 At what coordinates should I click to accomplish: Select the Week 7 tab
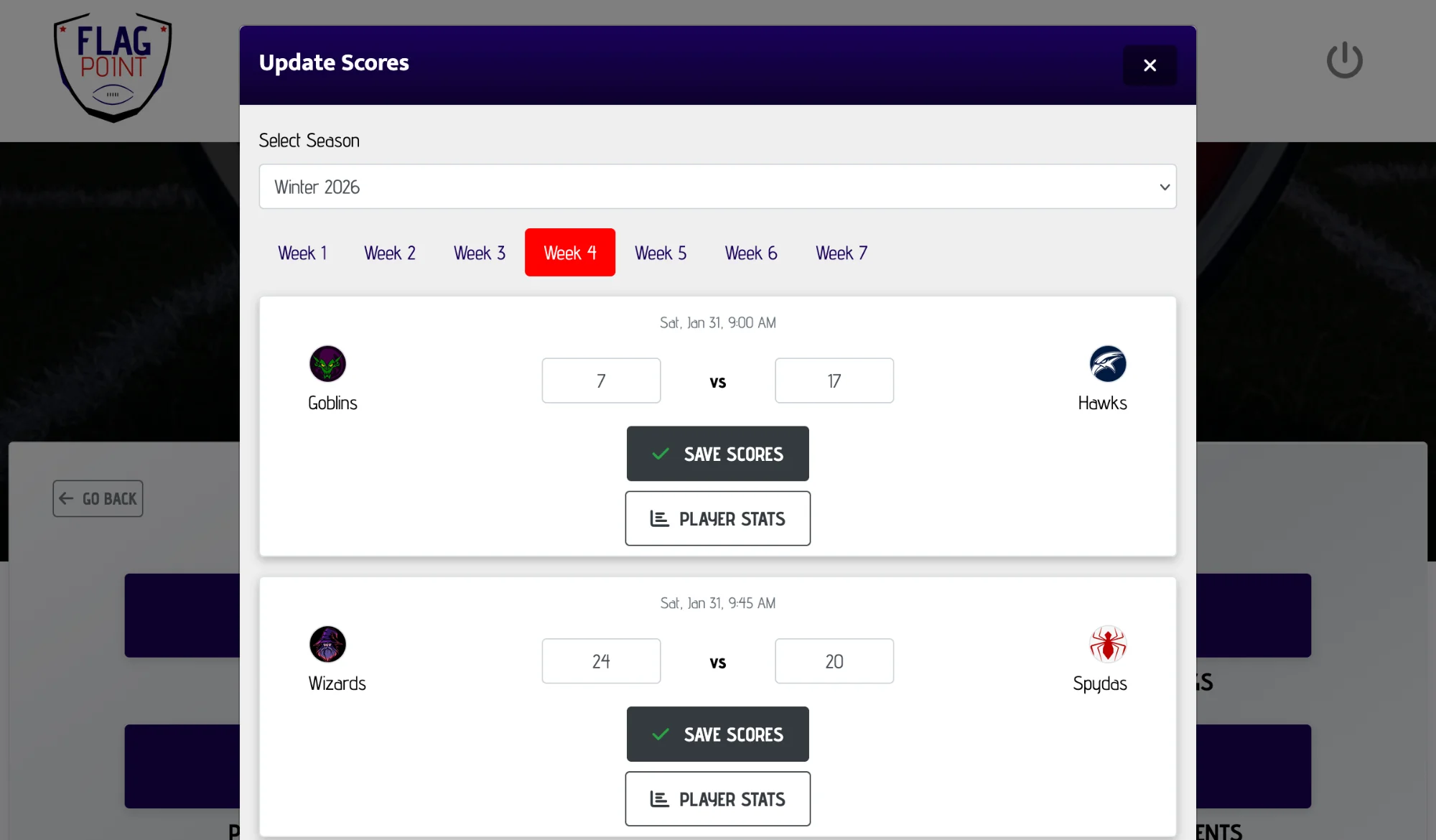(841, 252)
